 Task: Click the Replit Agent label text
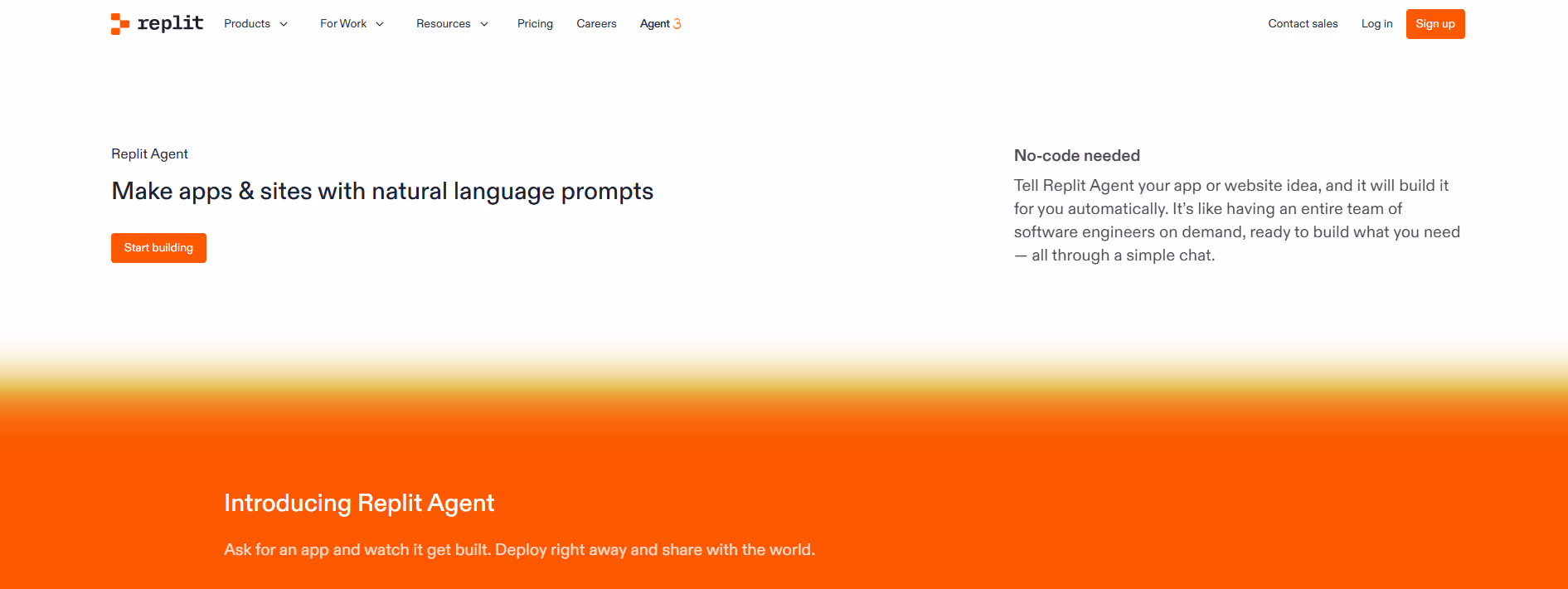[149, 154]
